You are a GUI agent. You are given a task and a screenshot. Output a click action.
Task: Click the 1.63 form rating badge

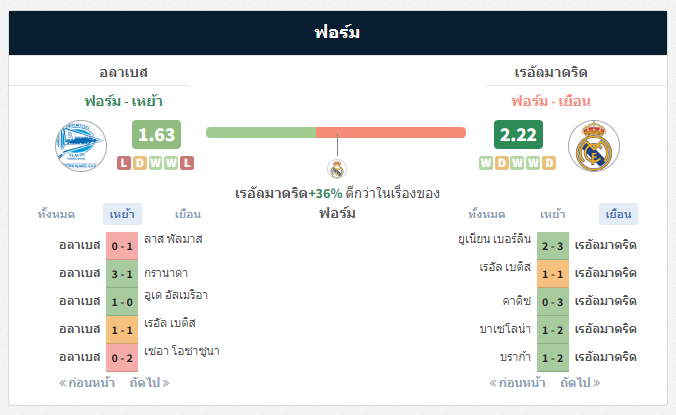156,134
